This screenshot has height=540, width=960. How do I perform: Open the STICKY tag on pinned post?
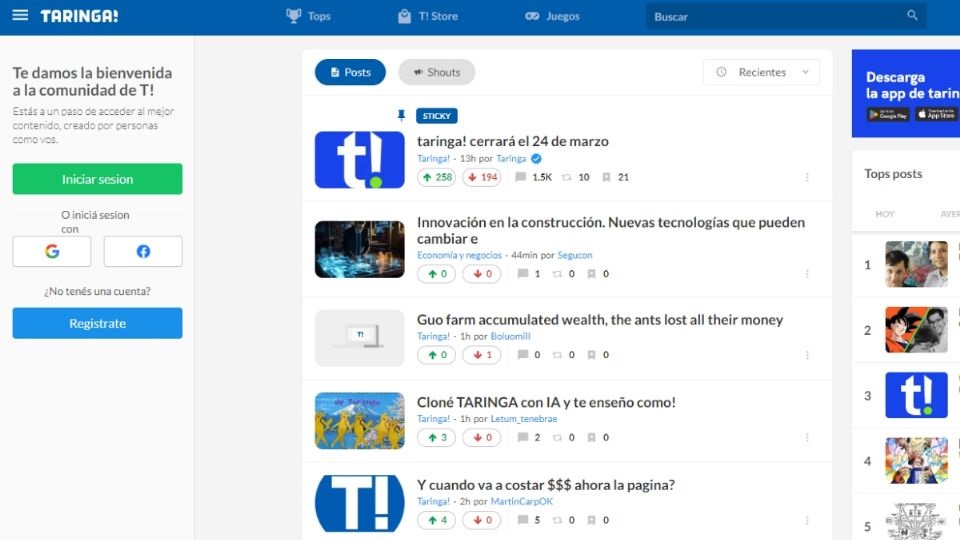click(x=437, y=116)
